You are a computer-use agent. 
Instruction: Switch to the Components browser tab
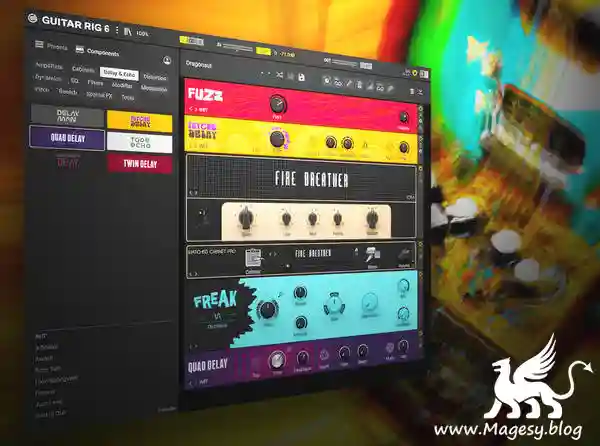pyautogui.click(x=97, y=51)
